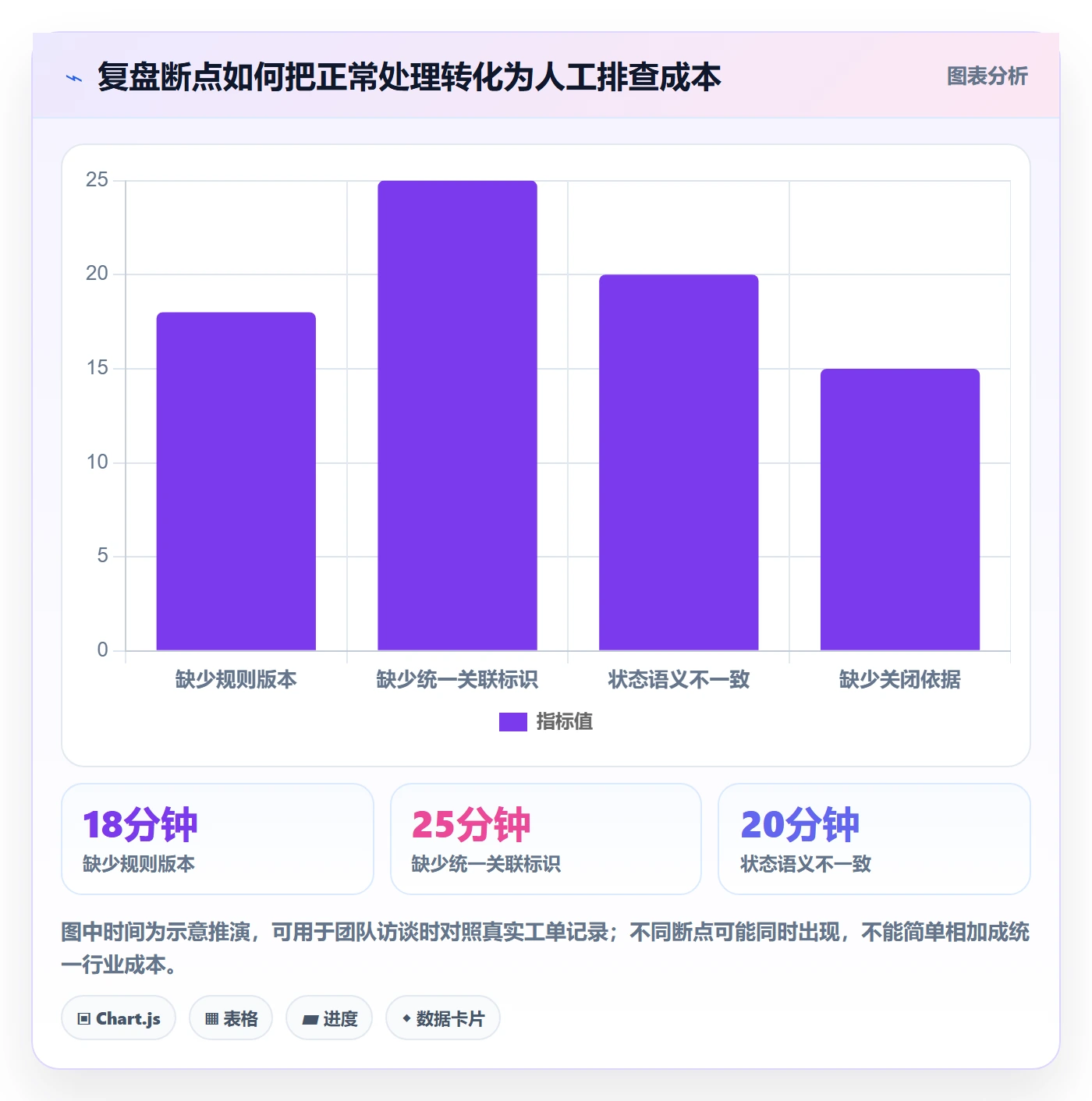Select the 缺少规则版本 bar

(236, 481)
